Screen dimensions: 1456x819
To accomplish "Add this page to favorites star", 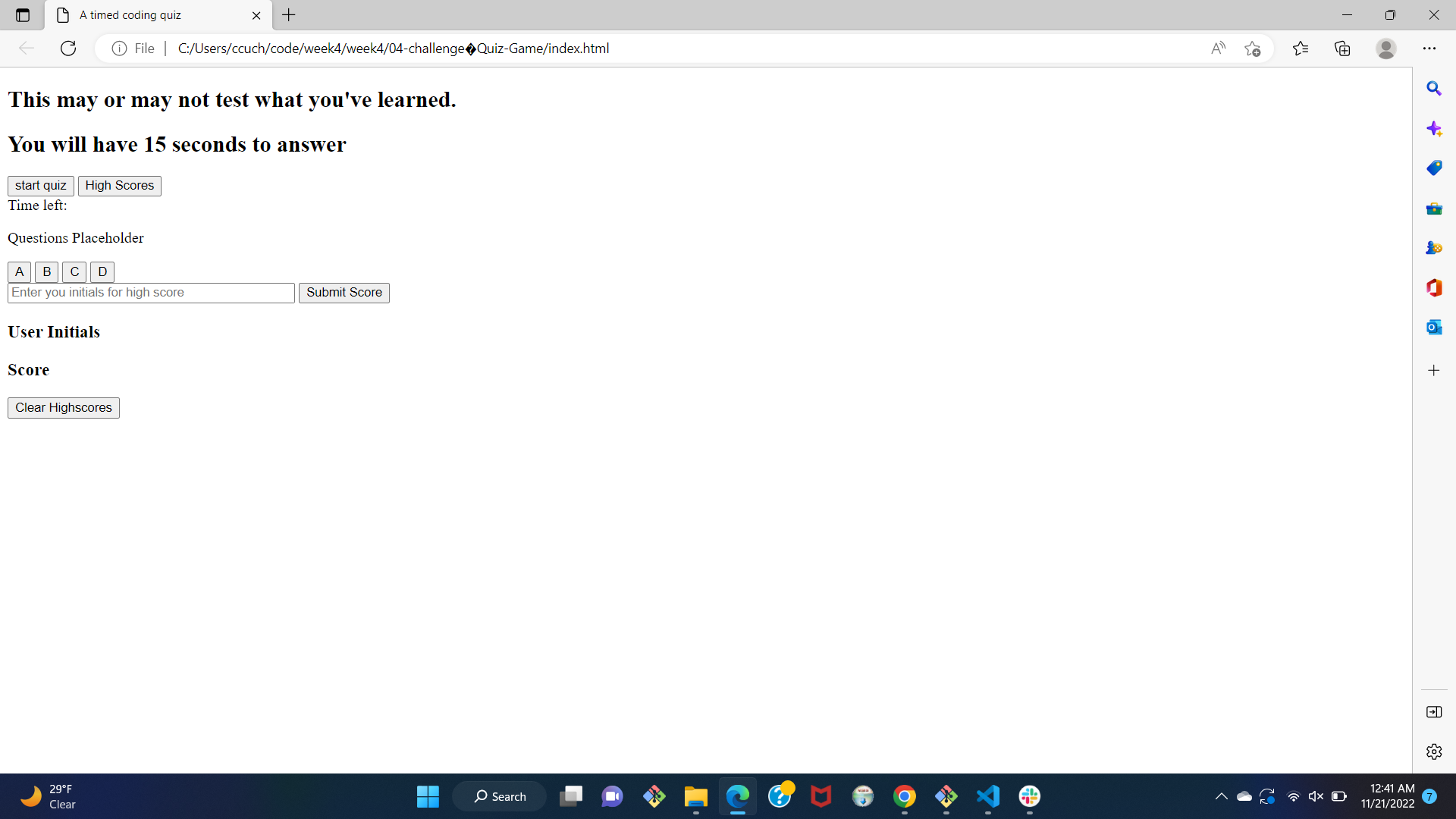I will pyautogui.click(x=1253, y=49).
